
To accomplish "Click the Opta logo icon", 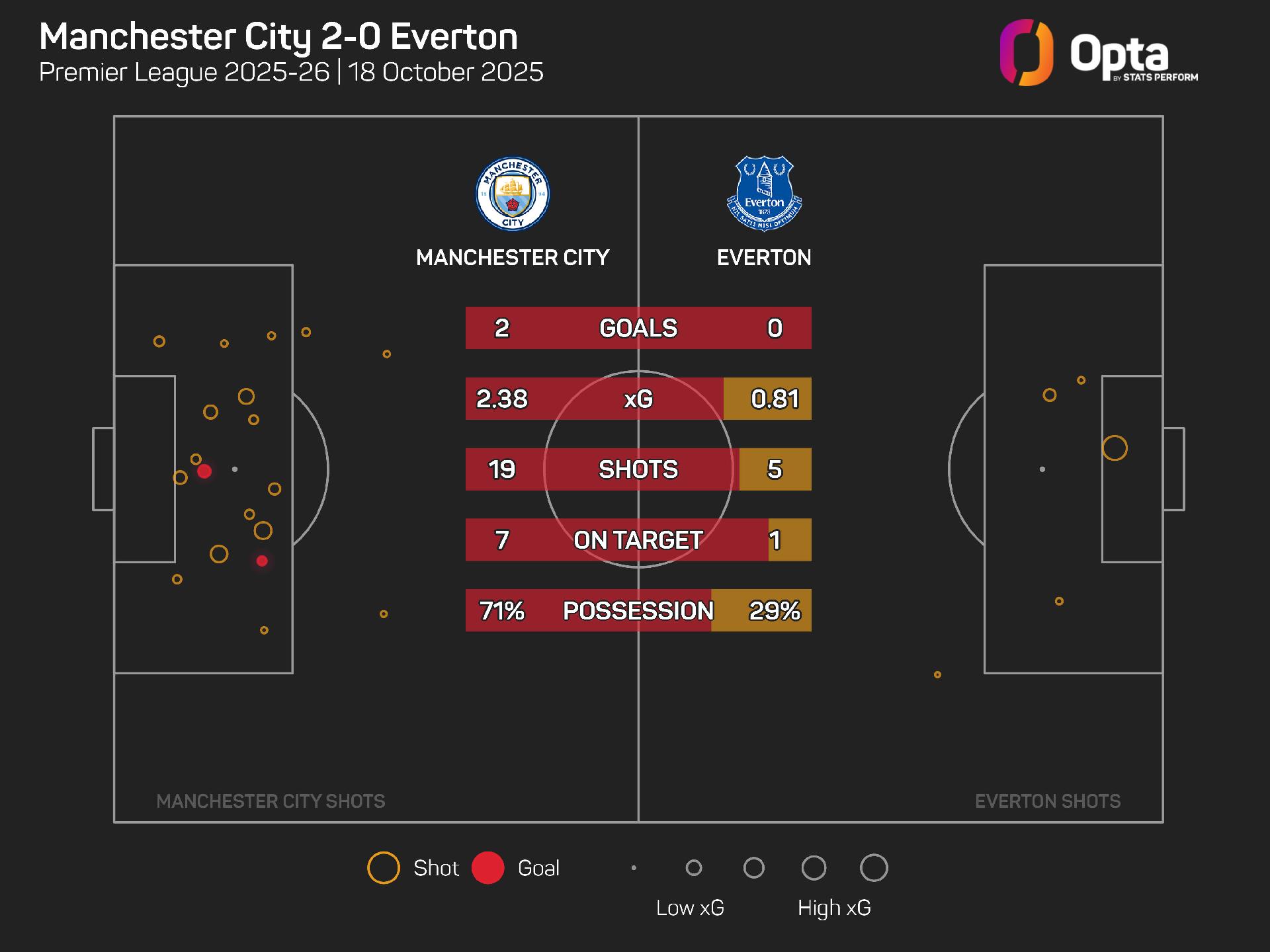I will coord(1026,53).
